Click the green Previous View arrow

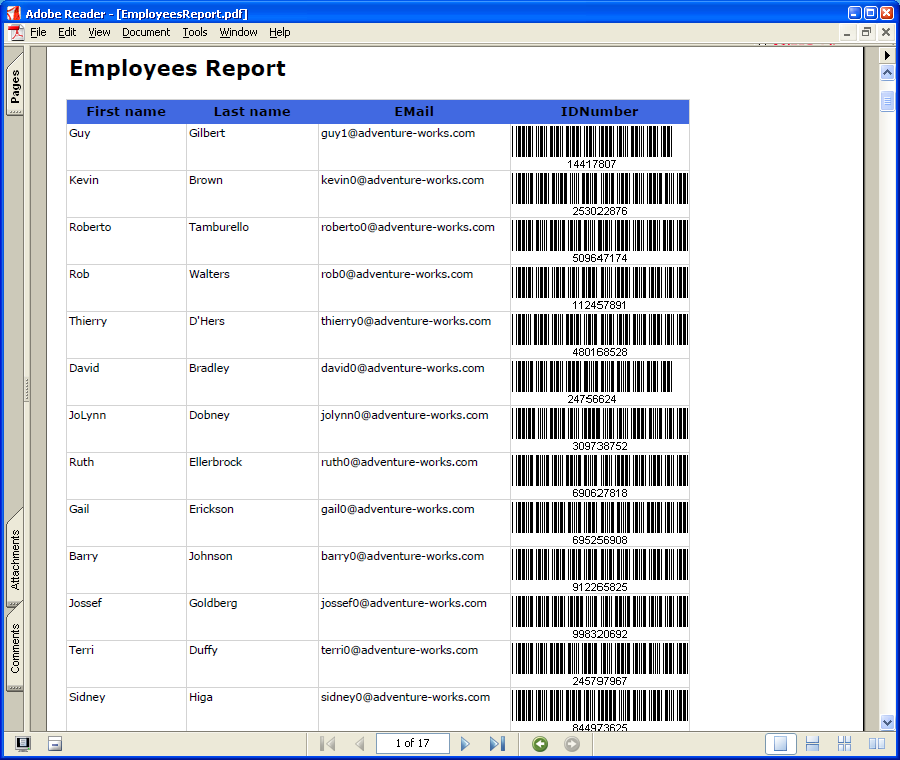[540, 744]
